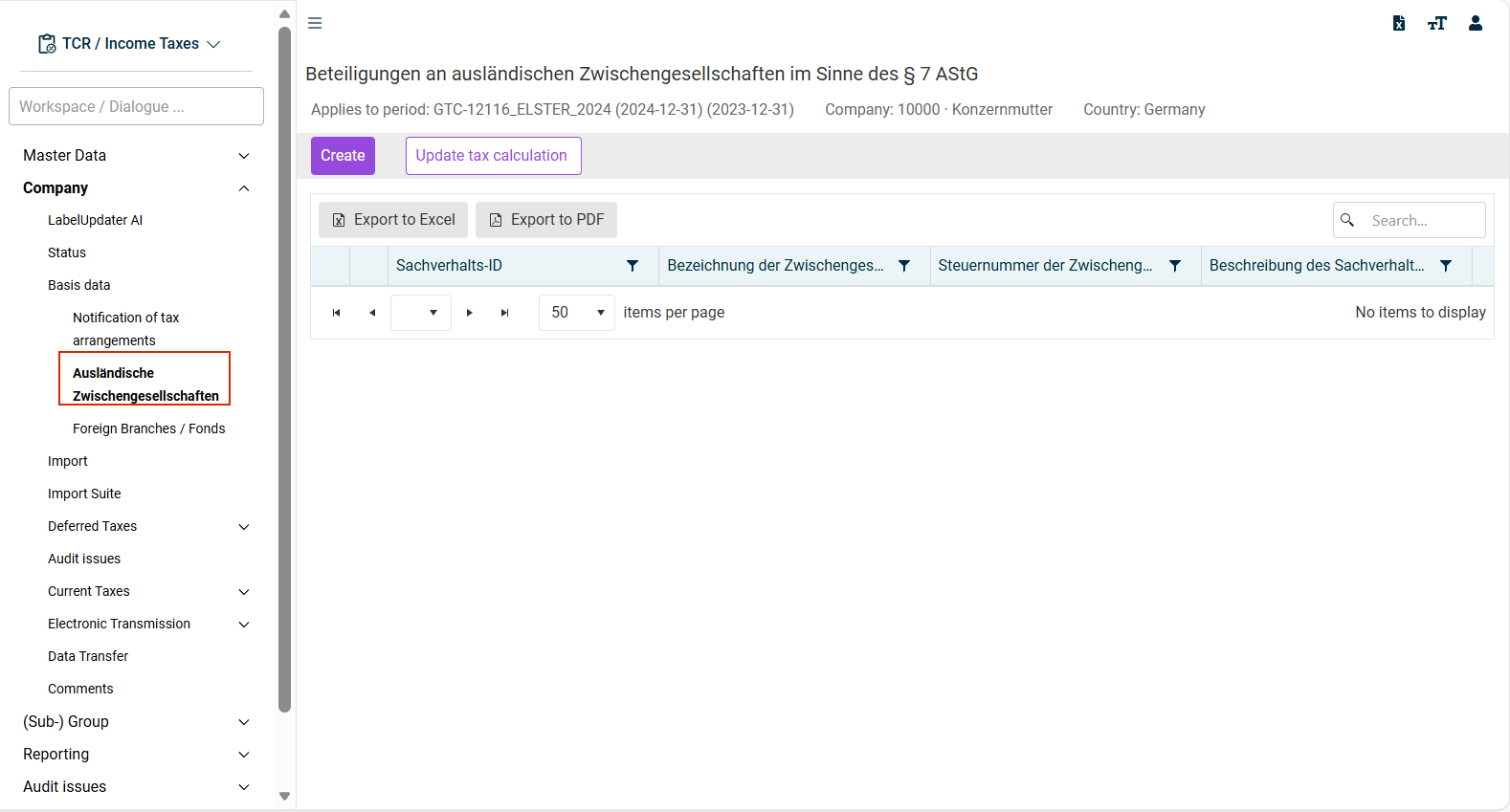Click the Excel export icon in header
This screenshot has width=1510, height=812.
[1399, 23]
